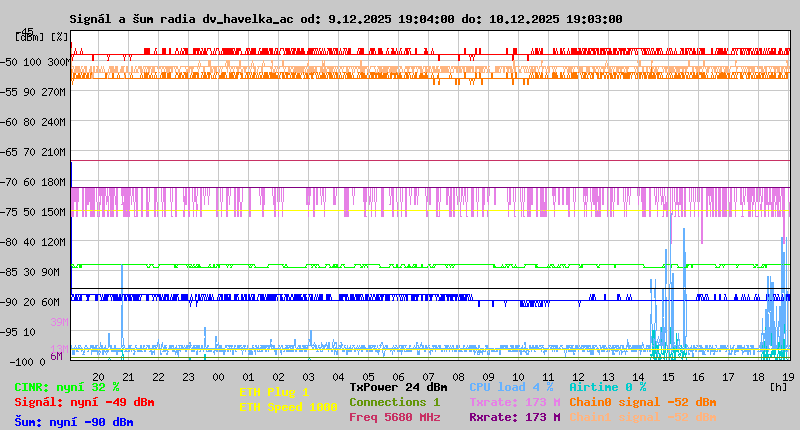The width and height of the screenshot is (800, 430).
Task: Click the 'ETH Speed 1000' legend label
Action: [288, 407]
